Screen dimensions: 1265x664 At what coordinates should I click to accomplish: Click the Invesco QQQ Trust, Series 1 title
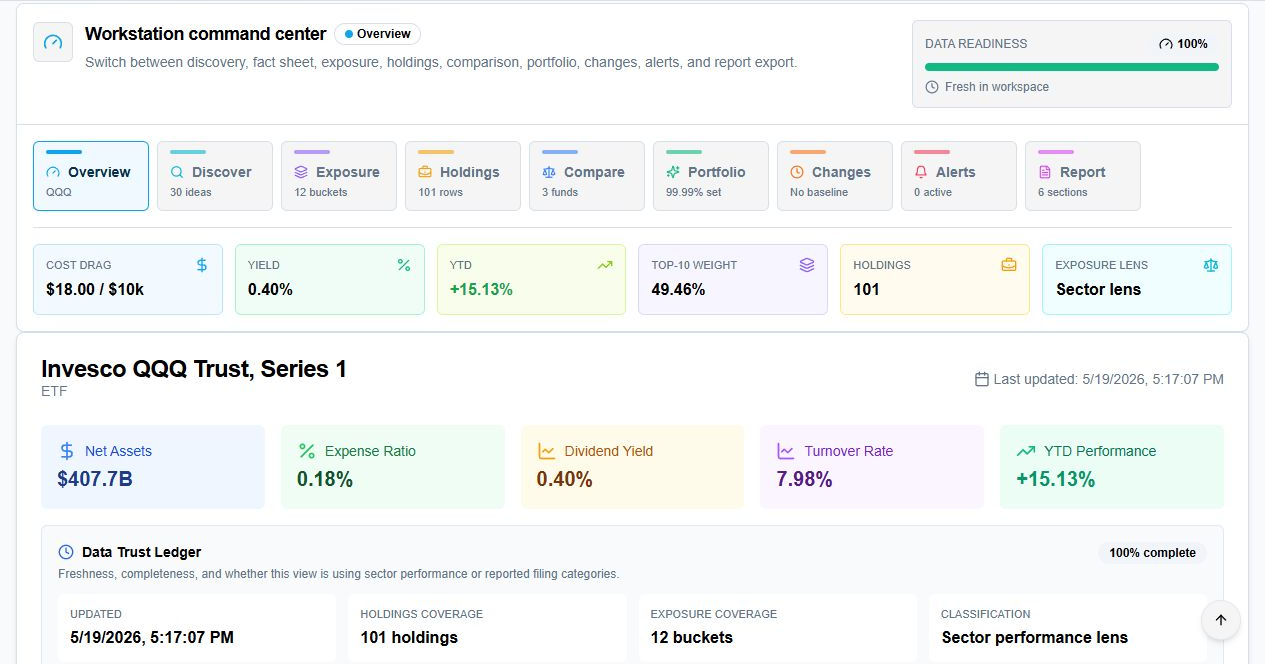point(194,369)
